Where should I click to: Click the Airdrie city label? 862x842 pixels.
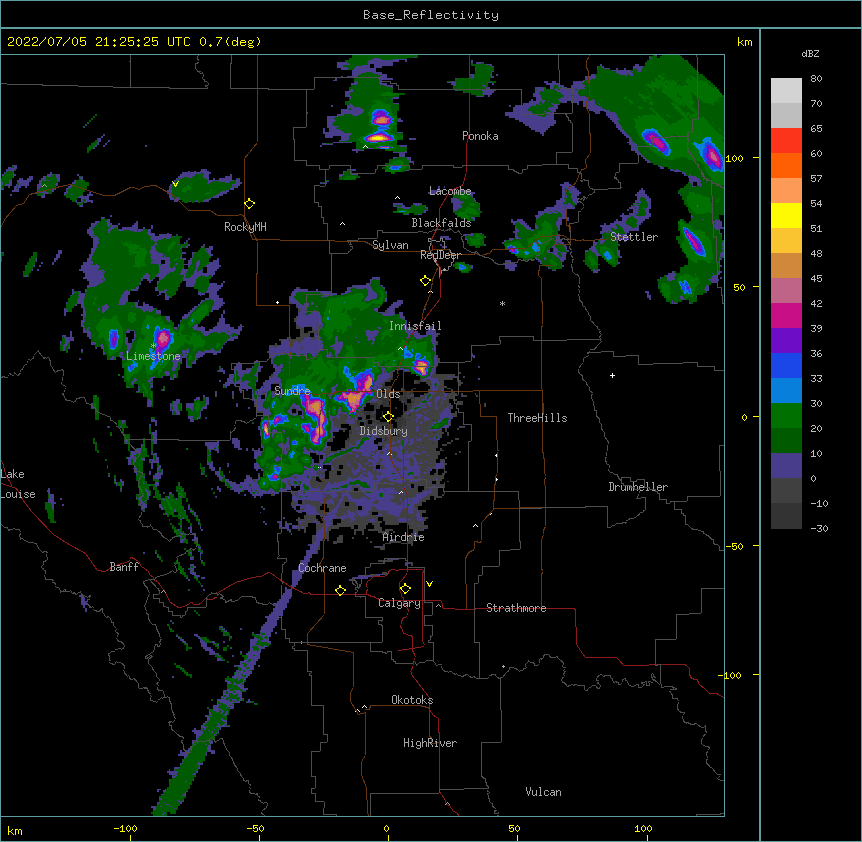(404, 537)
